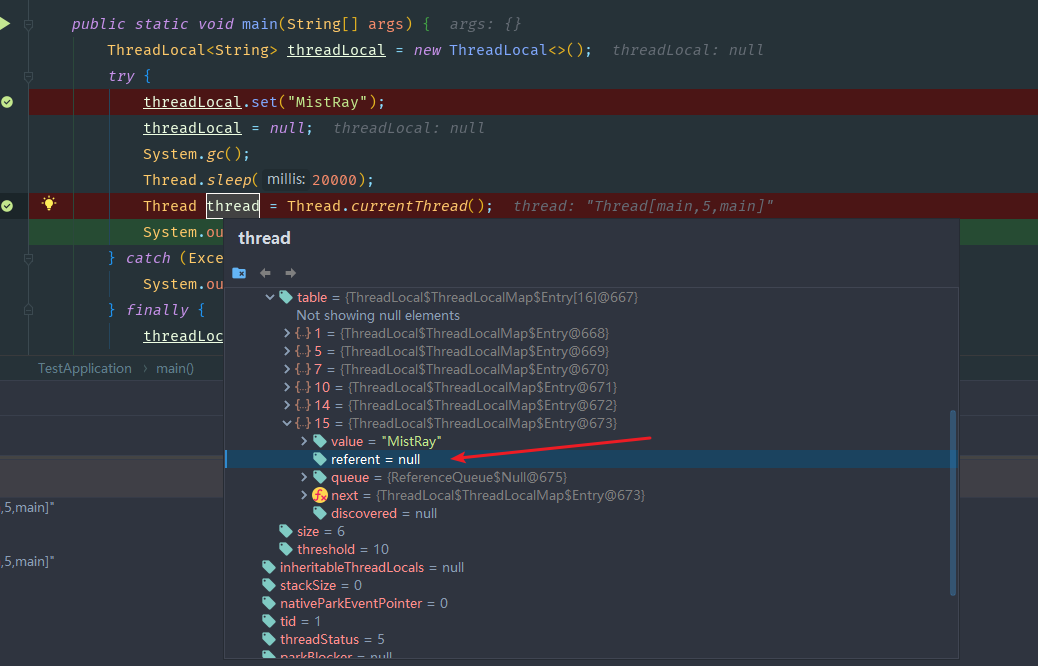Expand table entry 7 (Entry@670)

point(287,369)
